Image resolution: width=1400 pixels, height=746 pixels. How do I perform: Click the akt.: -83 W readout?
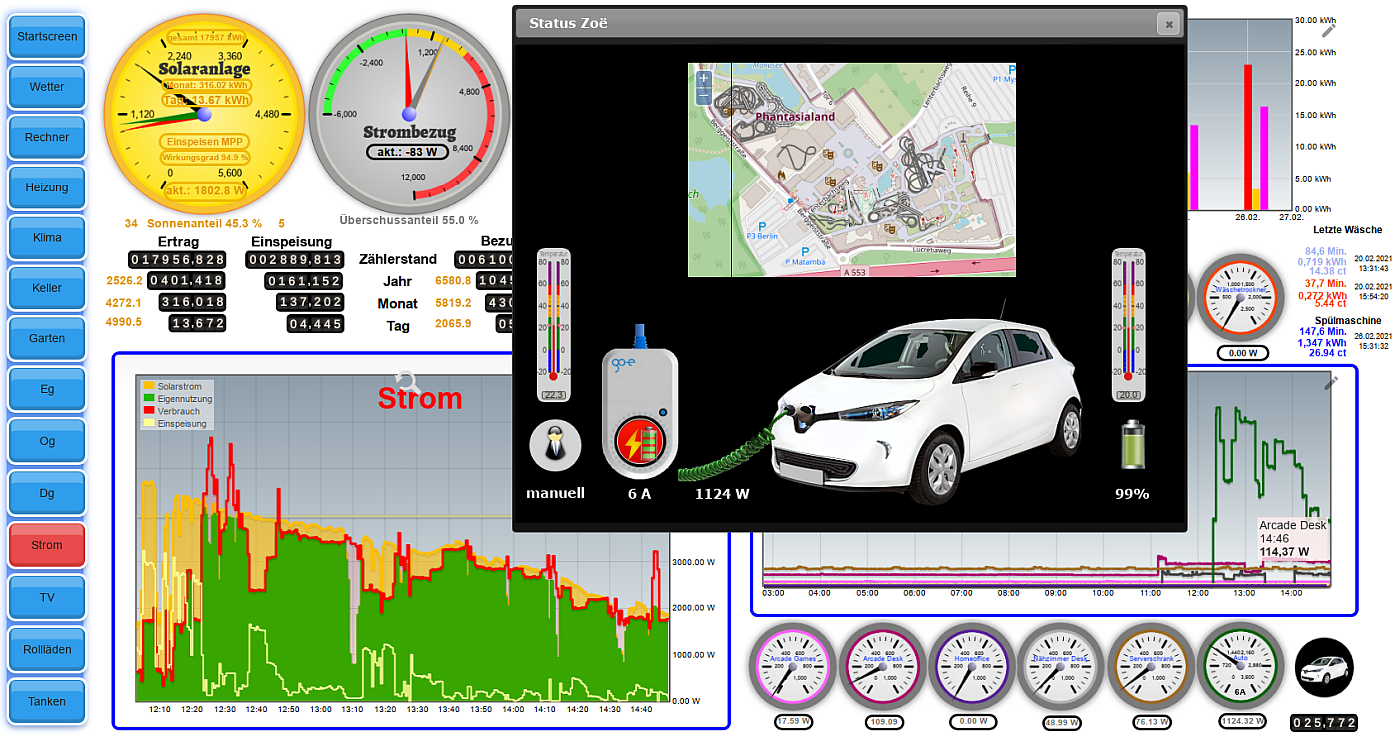tap(409, 152)
